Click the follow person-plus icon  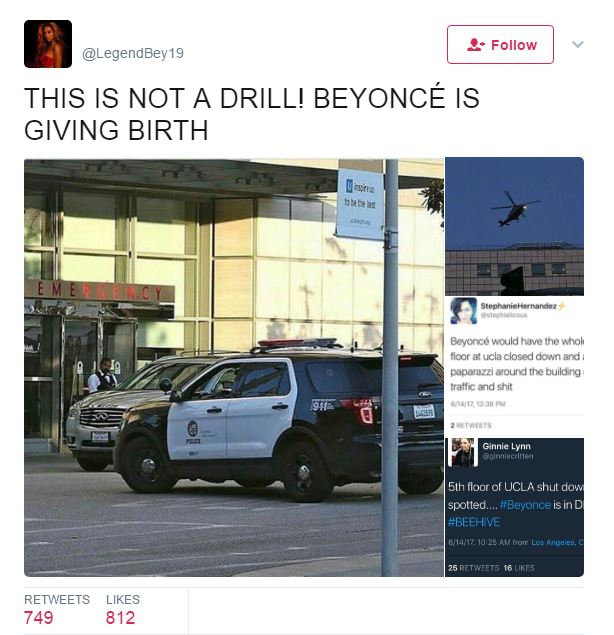(476, 45)
